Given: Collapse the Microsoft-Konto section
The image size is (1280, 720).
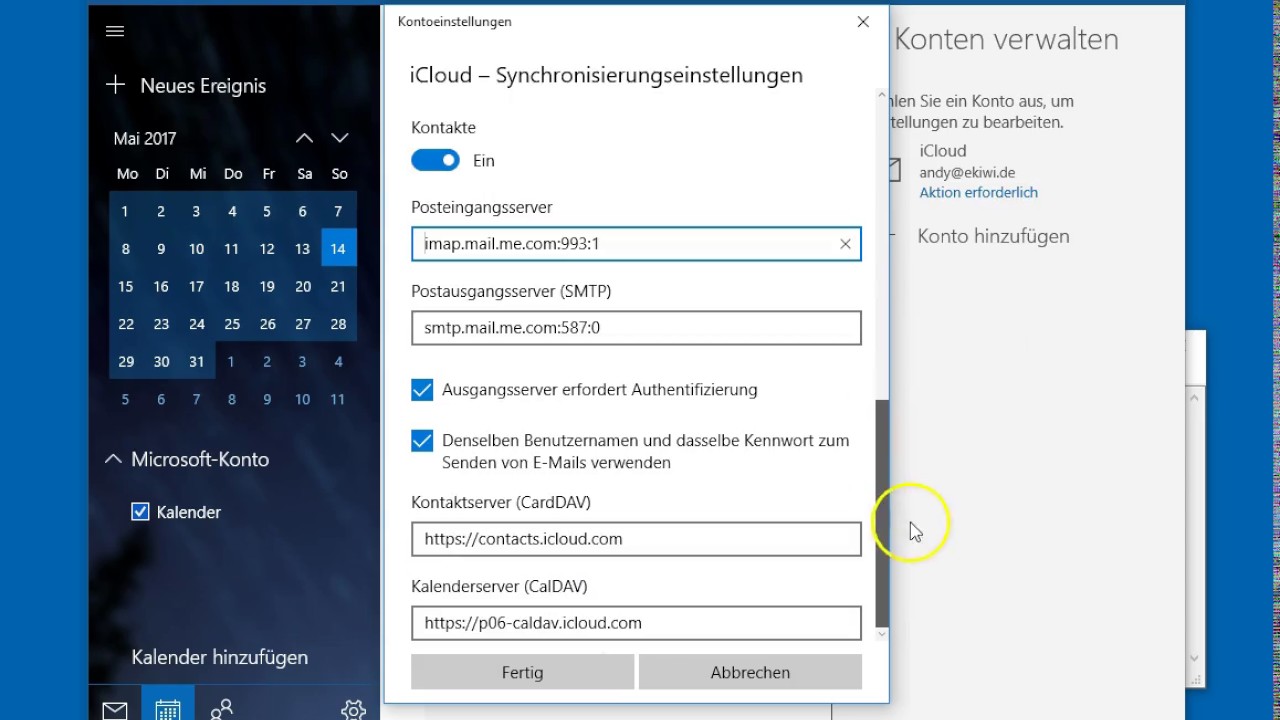Looking at the screenshot, I should [x=113, y=460].
